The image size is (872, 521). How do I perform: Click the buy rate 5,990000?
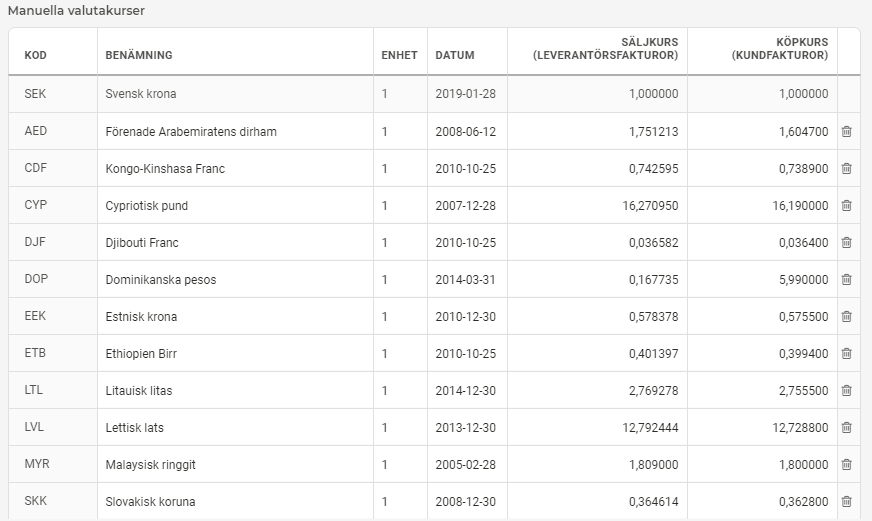pyautogui.click(x=804, y=279)
